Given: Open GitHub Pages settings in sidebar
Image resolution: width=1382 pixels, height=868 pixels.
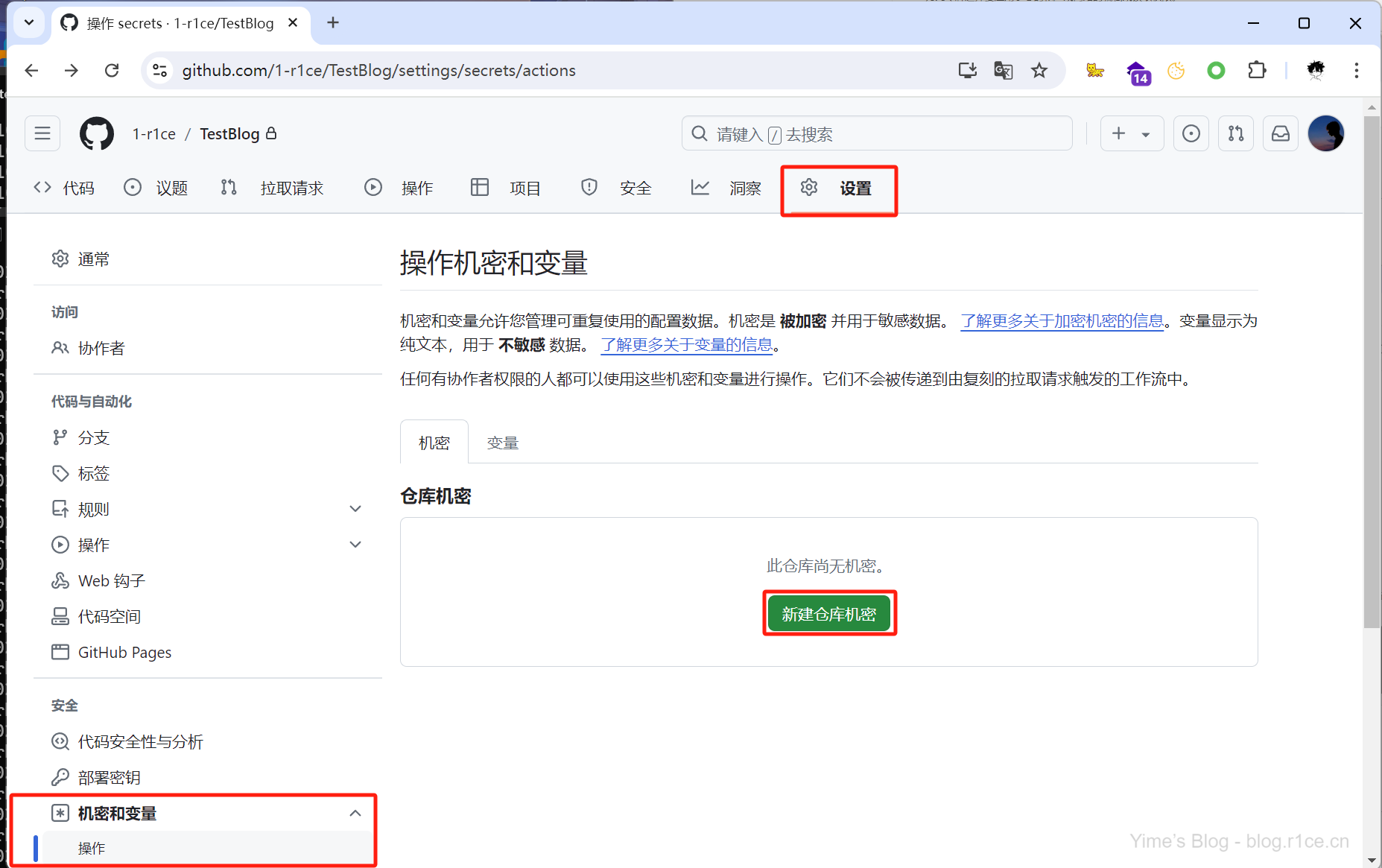Looking at the screenshot, I should pos(124,652).
